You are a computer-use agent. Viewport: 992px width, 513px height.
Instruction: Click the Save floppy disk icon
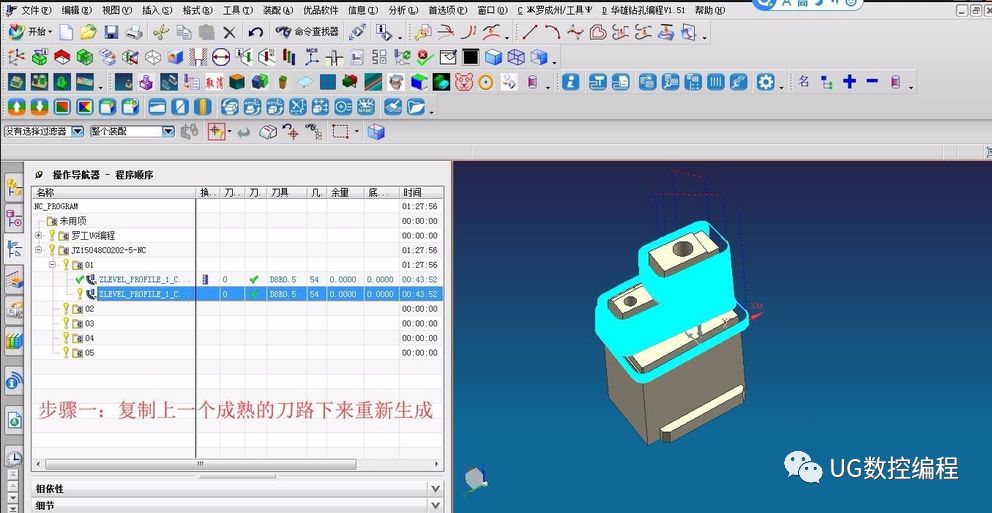pyautogui.click(x=111, y=32)
